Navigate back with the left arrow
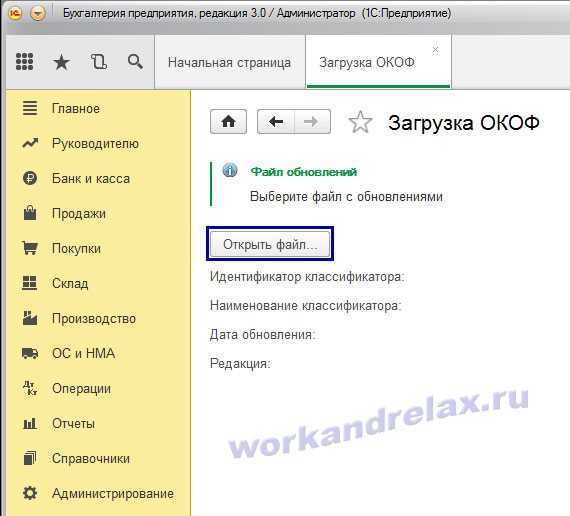 [276, 121]
